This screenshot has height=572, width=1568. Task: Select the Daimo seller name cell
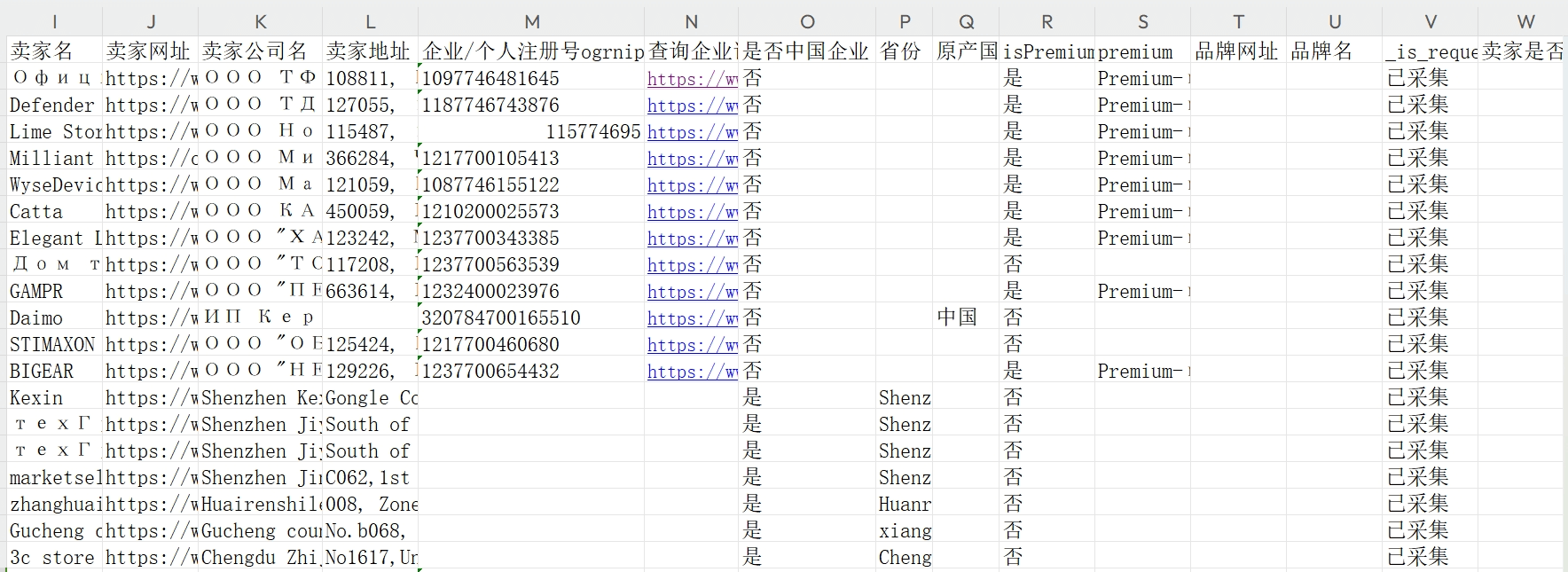click(55, 317)
